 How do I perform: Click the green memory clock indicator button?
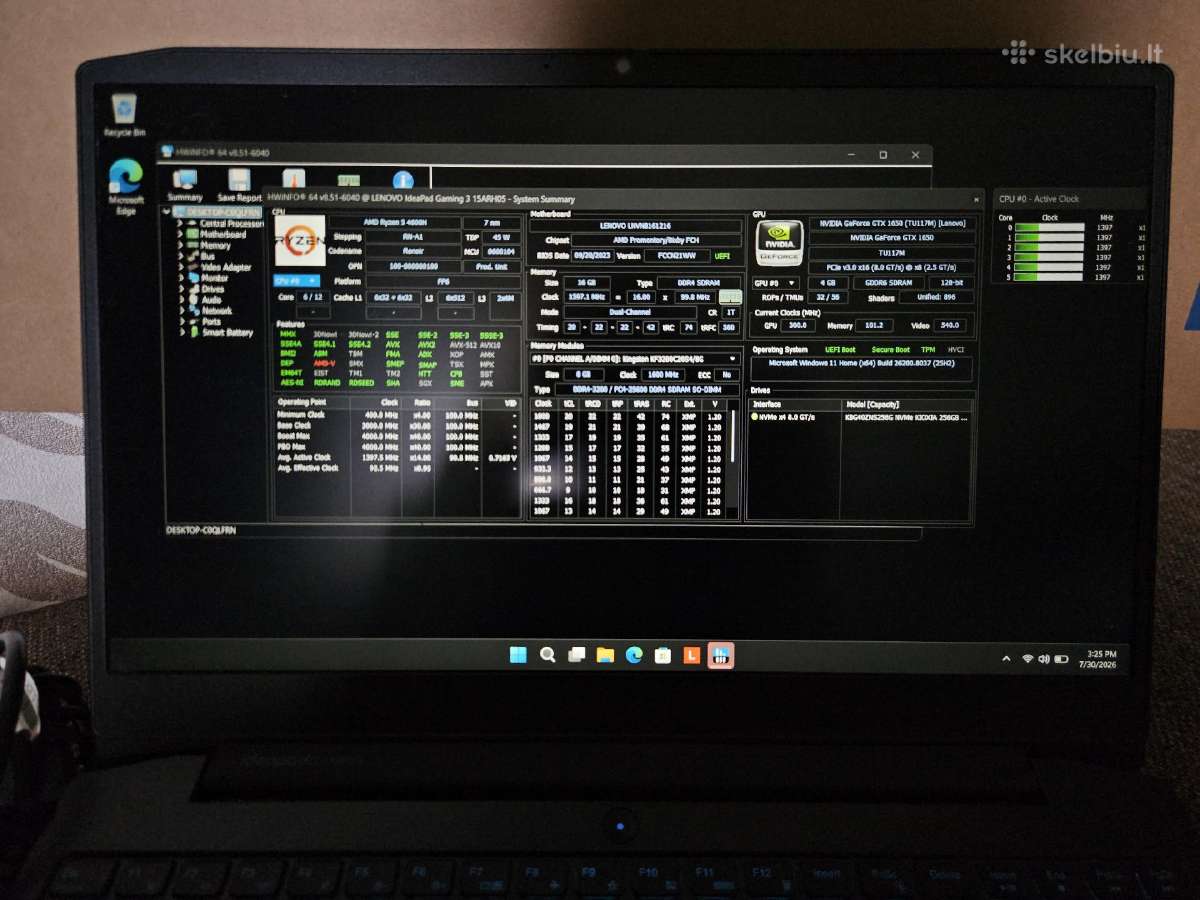[730, 297]
